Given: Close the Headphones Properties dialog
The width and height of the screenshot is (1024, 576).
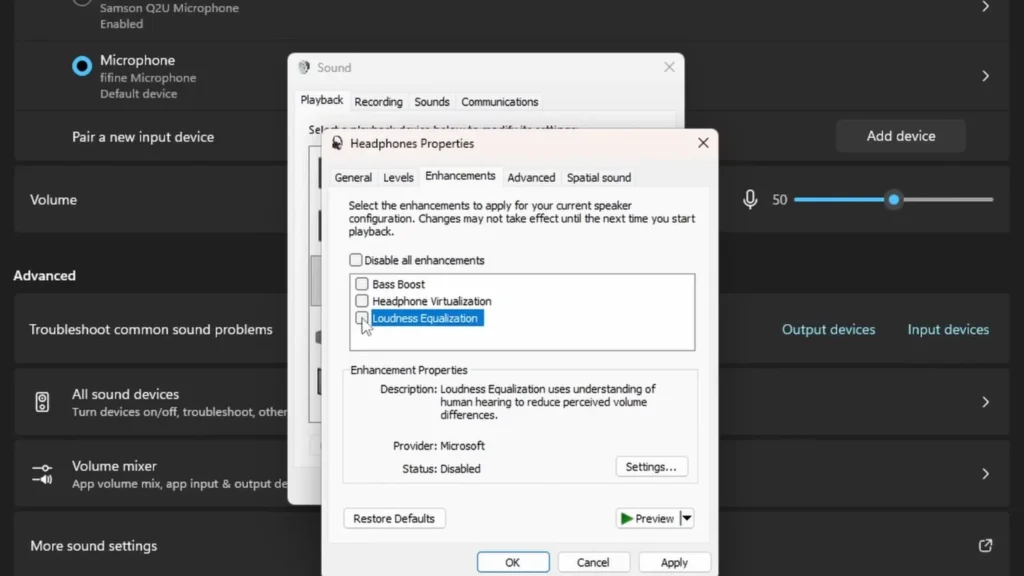Looking at the screenshot, I should coord(703,143).
